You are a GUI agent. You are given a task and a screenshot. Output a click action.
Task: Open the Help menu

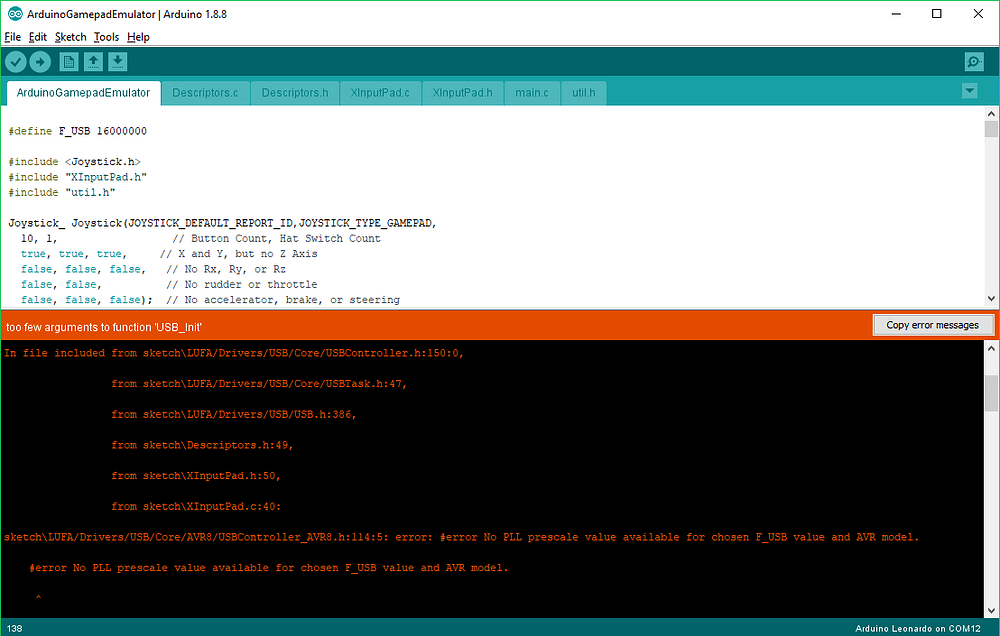point(138,37)
